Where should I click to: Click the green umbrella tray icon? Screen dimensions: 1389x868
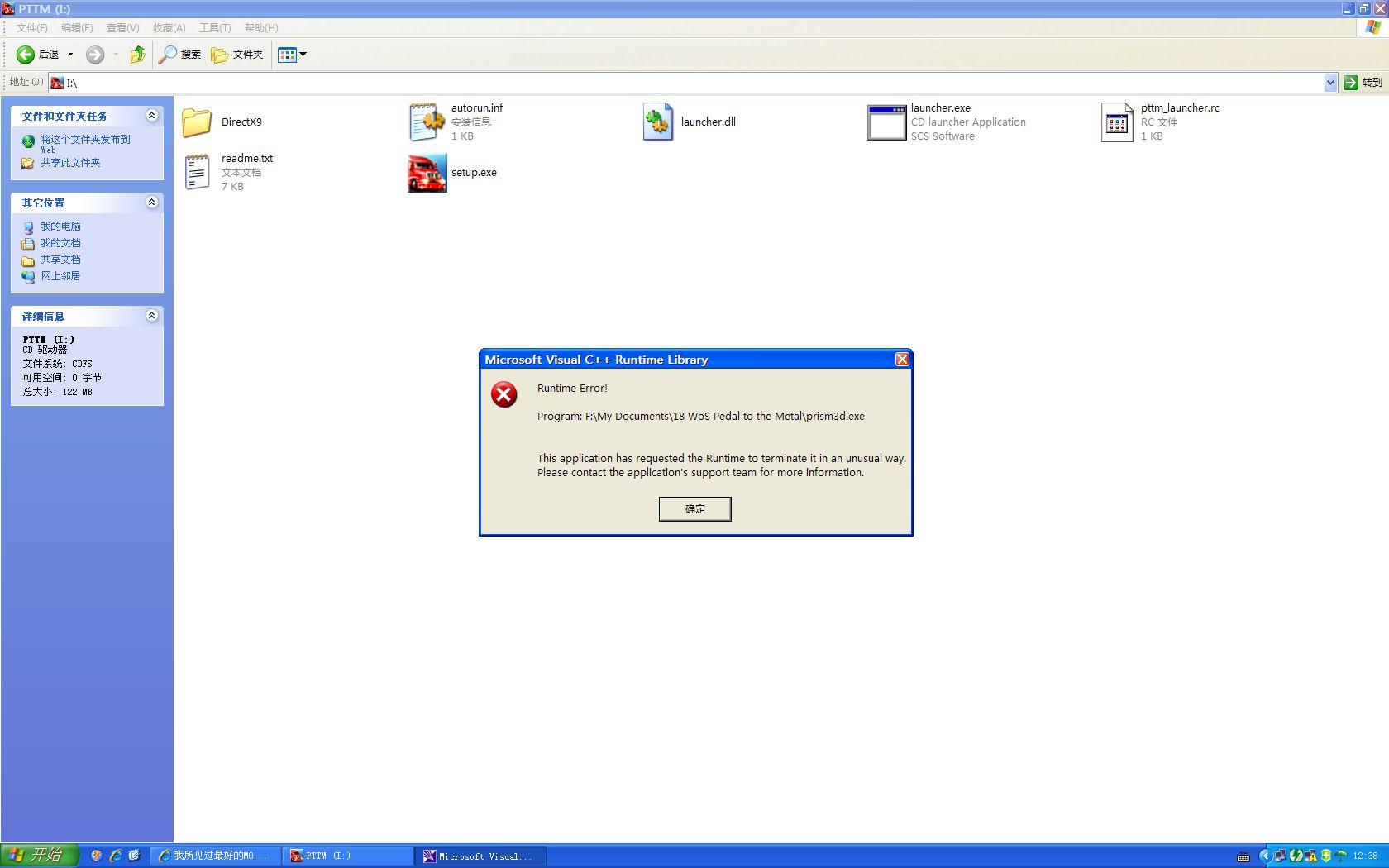[x=1341, y=856]
